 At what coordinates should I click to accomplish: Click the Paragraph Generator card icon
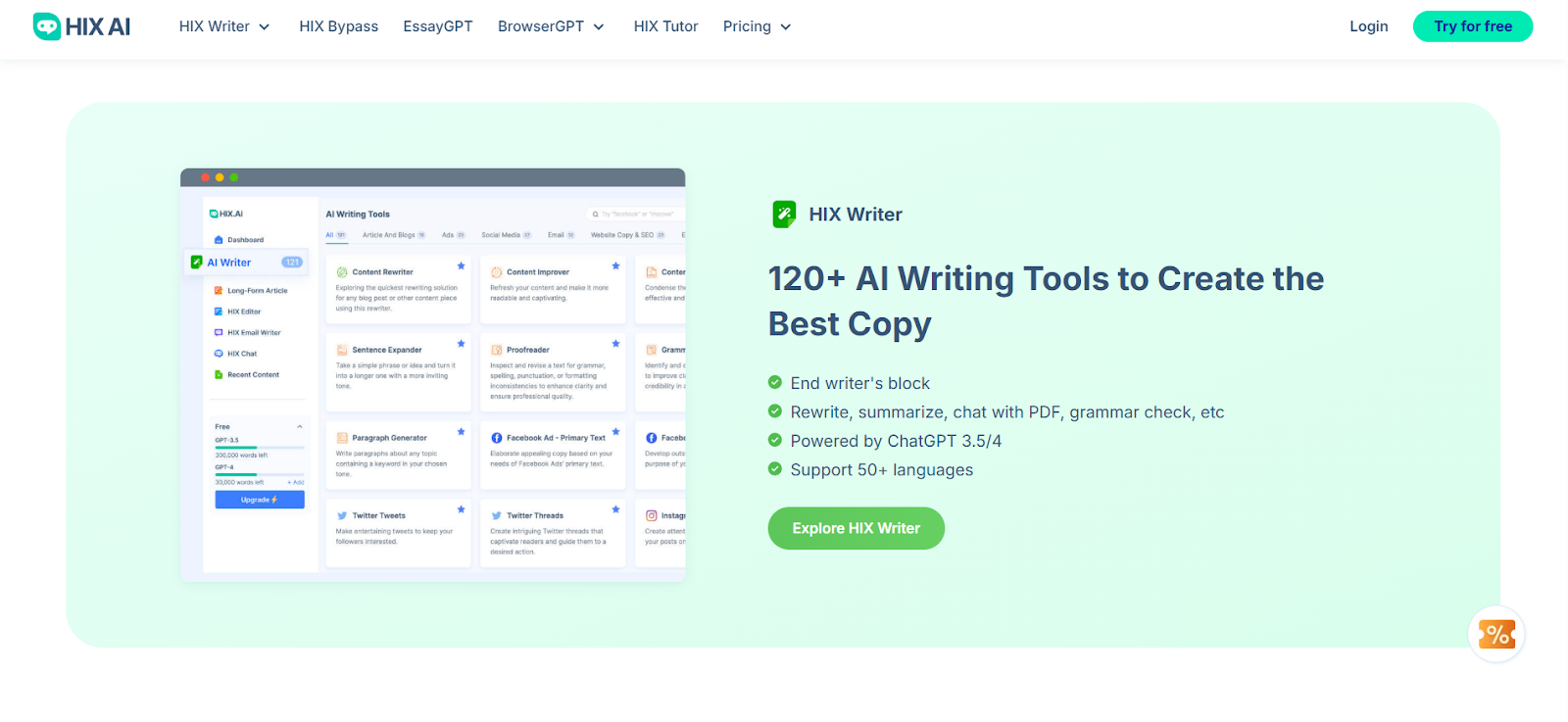pos(342,438)
